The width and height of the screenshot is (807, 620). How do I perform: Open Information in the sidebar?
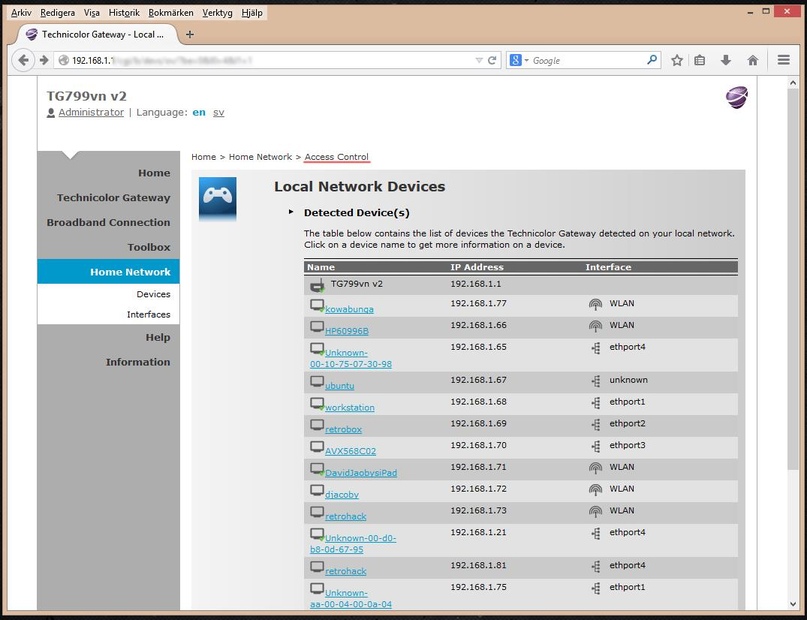click(138, 362)
